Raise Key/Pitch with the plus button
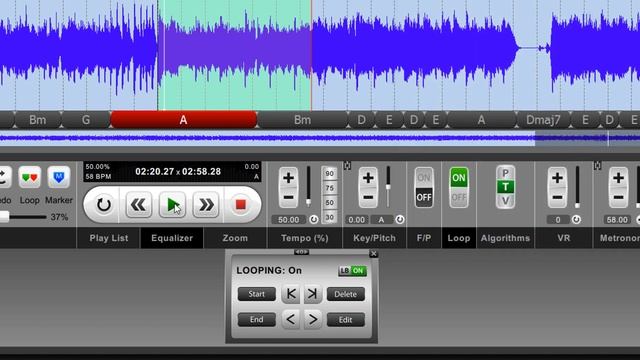Image resolution: width=640 pixels, height=360 pixels. 368,178
